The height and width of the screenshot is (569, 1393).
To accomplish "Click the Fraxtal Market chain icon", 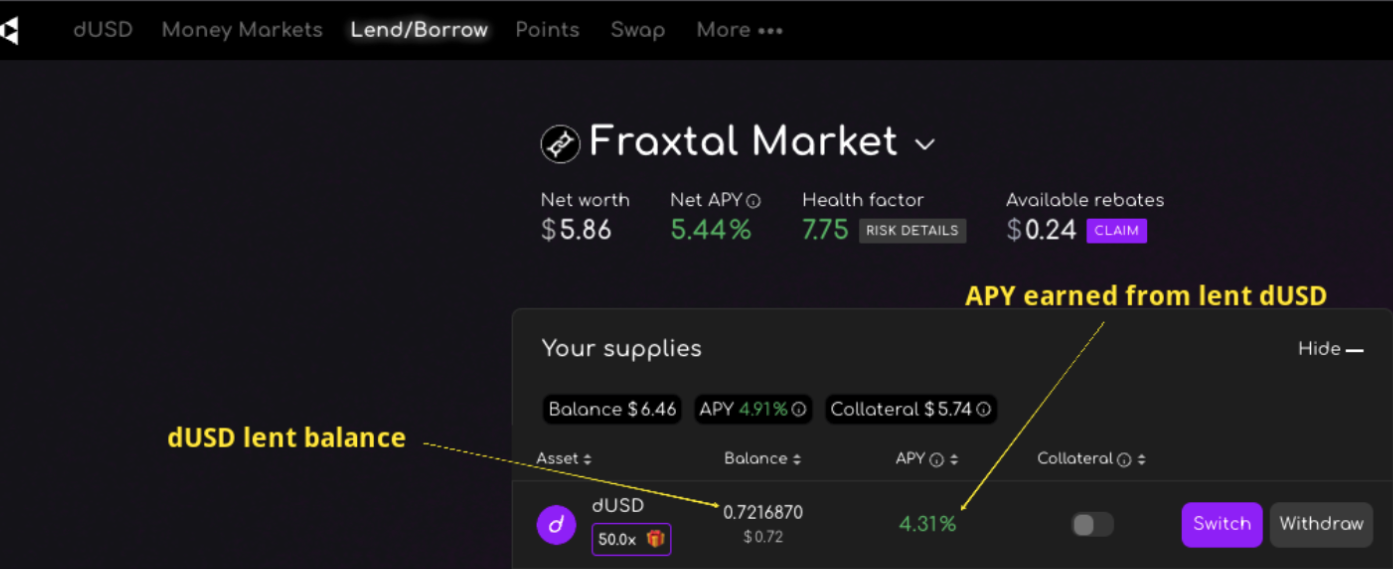I will point(560,145).
